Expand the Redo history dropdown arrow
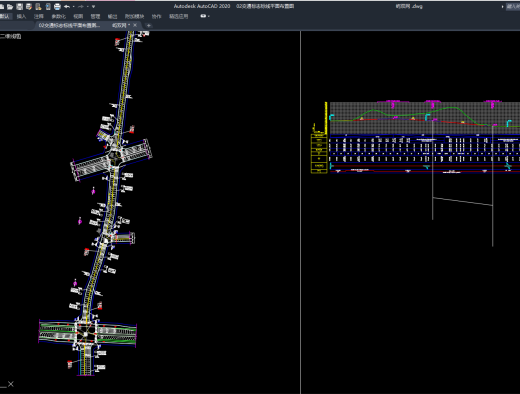520x394 pixels. point(87,7)
